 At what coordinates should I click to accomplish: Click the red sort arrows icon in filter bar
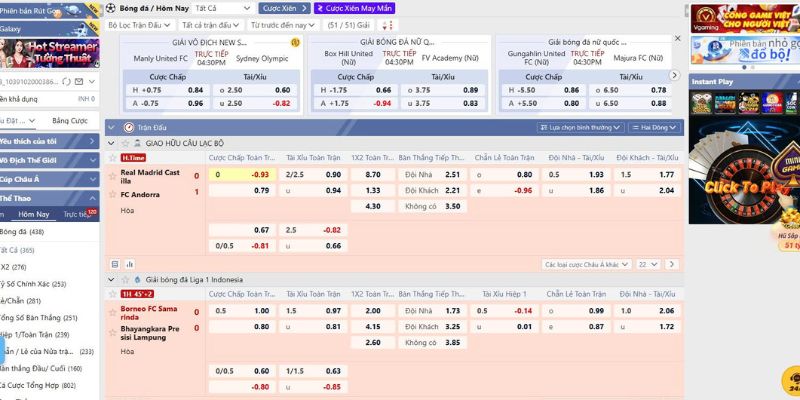point(388,25)
